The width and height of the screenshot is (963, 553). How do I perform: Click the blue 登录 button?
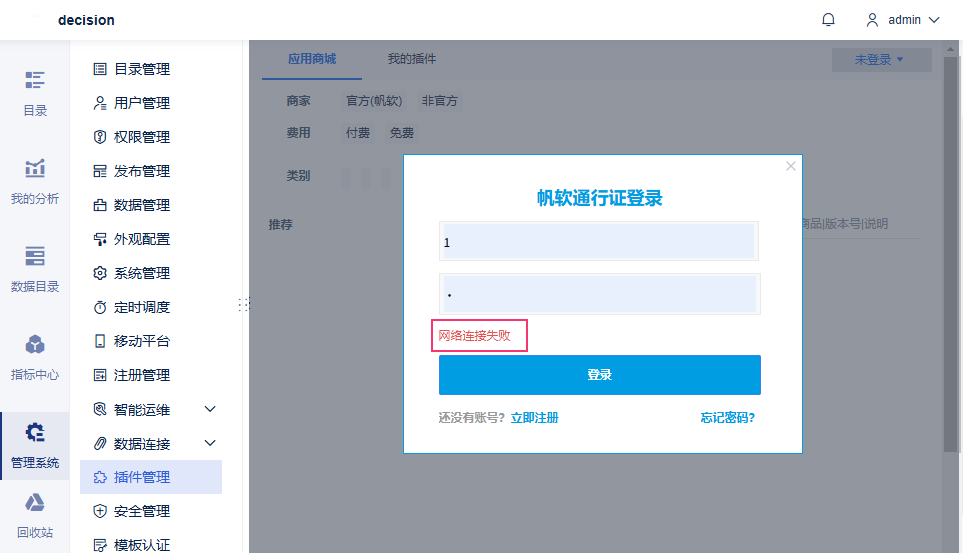(599, 375)
